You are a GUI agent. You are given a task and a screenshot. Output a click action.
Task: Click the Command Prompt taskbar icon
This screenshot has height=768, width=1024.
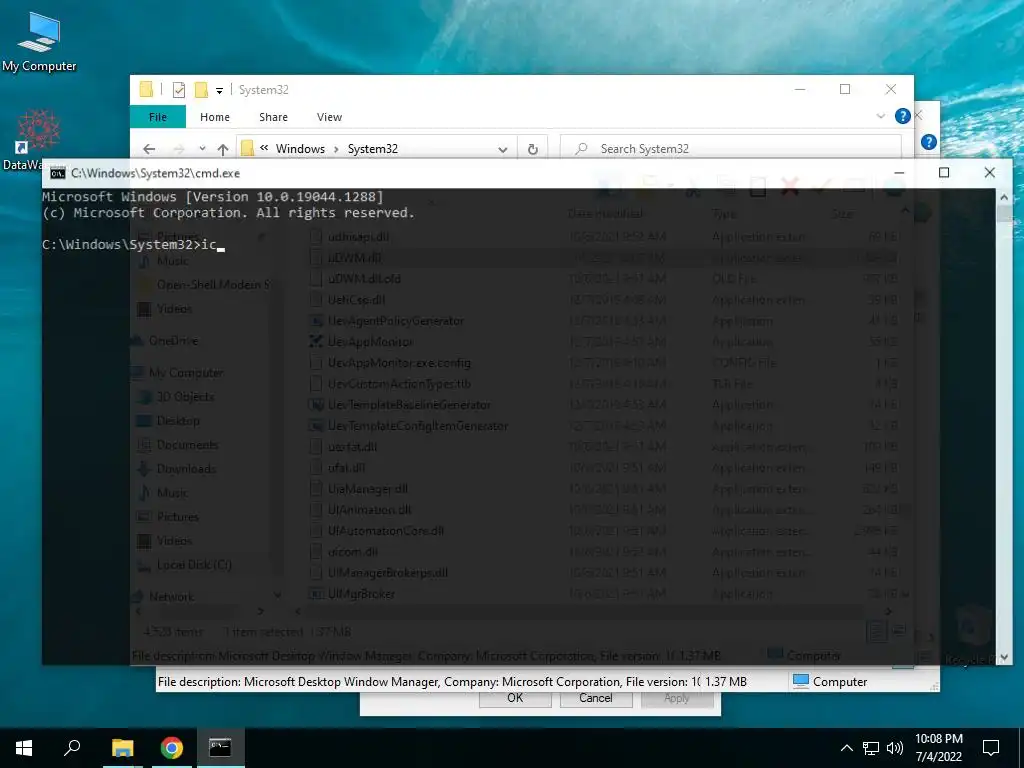point(220,748)
